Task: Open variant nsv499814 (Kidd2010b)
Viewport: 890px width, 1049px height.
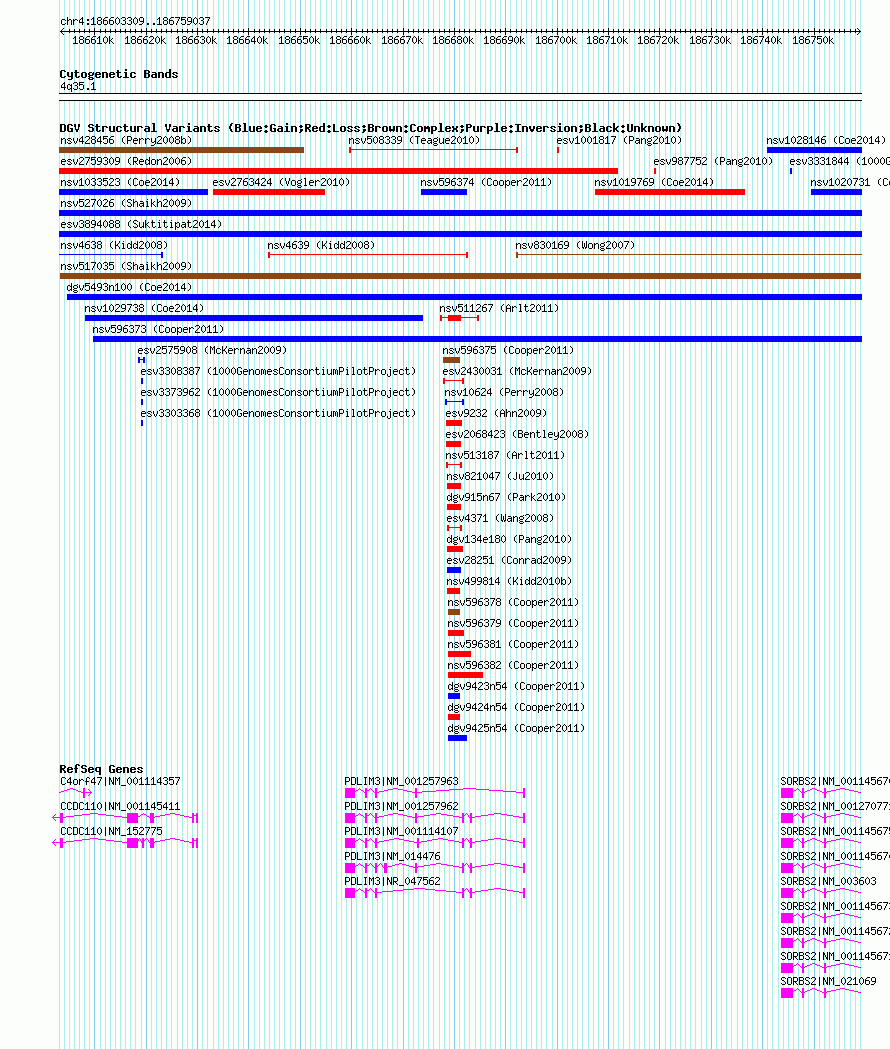Action: (x=509, y=581)
